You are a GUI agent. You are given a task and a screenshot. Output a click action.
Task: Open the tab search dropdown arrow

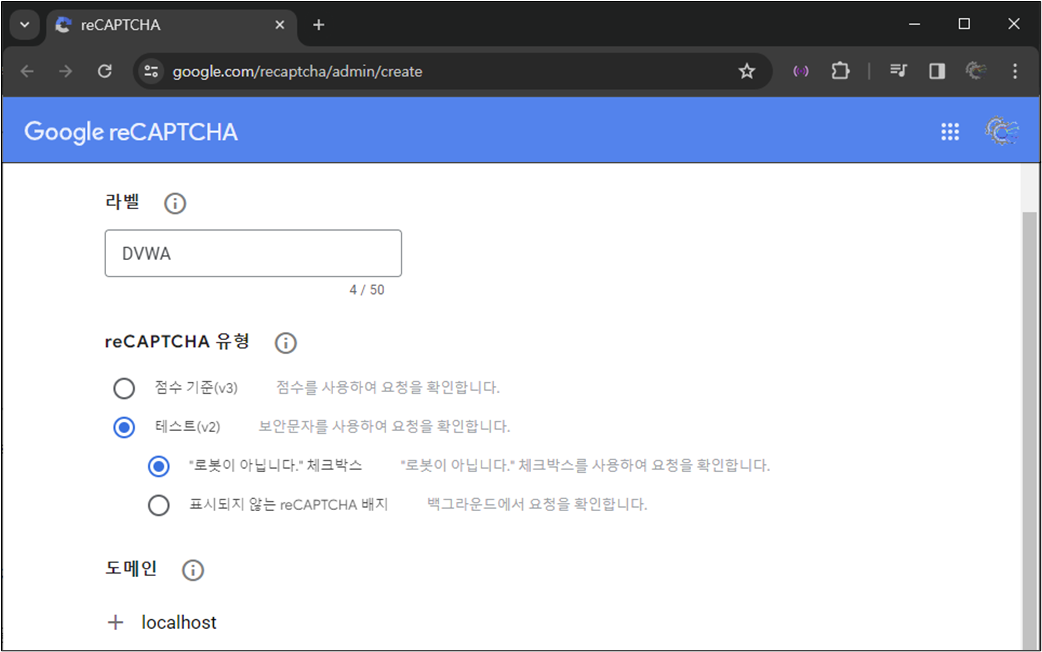pyautogui.click(x=25, y=25)
